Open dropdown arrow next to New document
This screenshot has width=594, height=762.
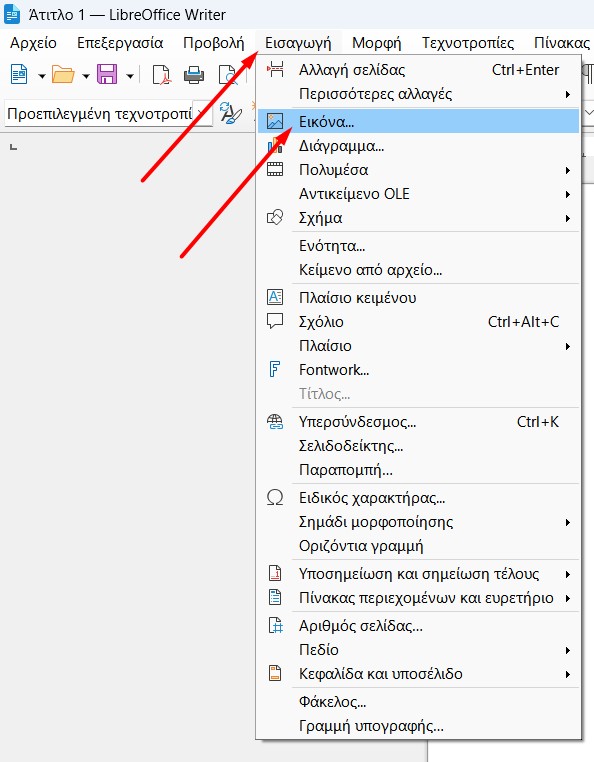pyautogui.click(x=42, y=76)
